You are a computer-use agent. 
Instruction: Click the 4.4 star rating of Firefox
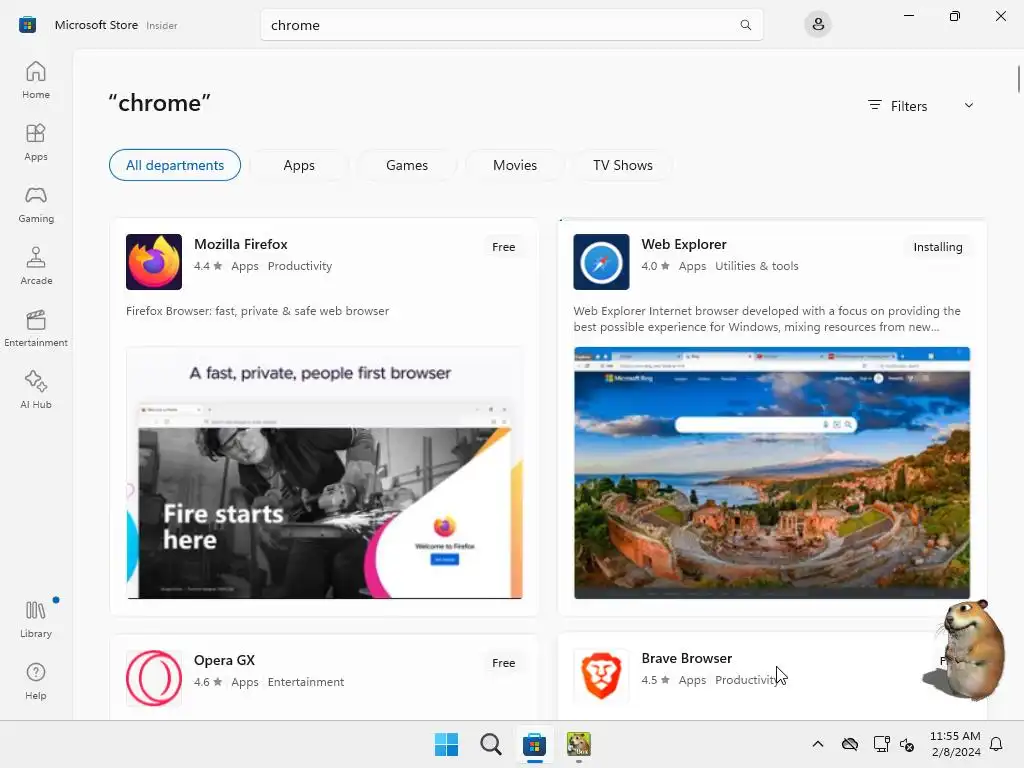[208, 266]
